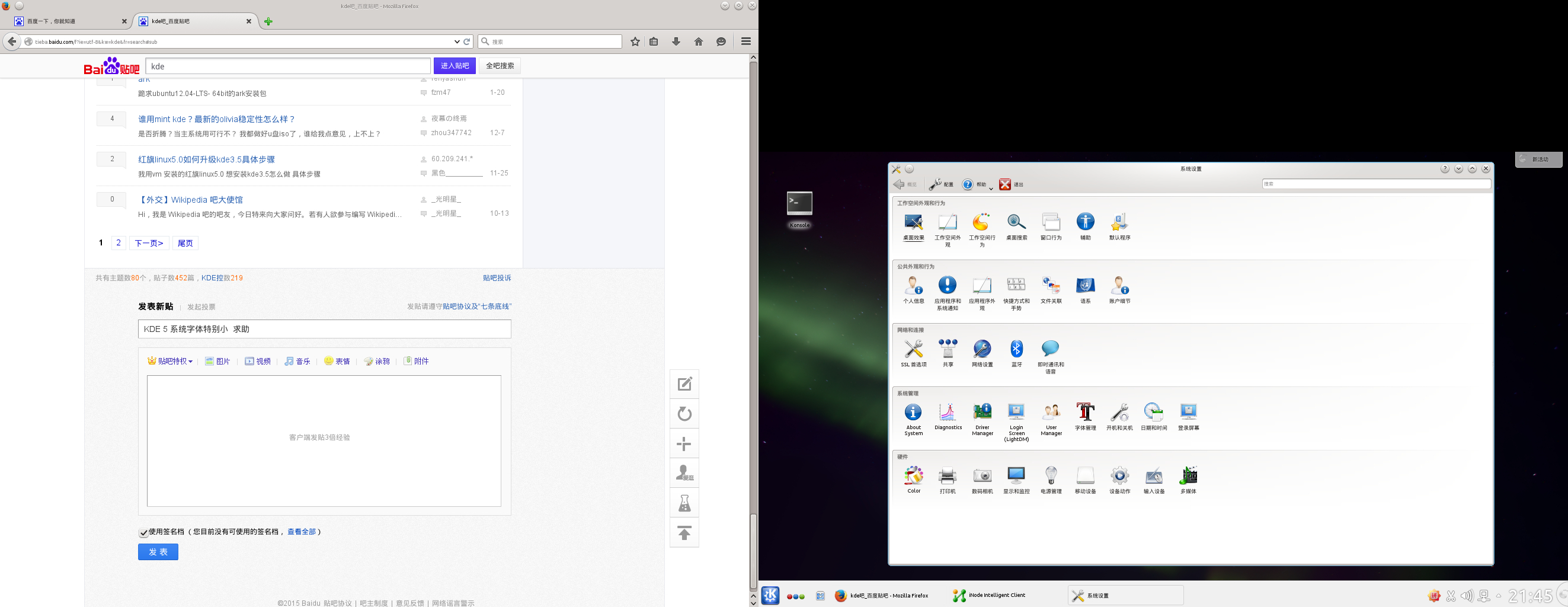Click the blue 发表 submit button

pyautogui.click(x=158, y=552)
